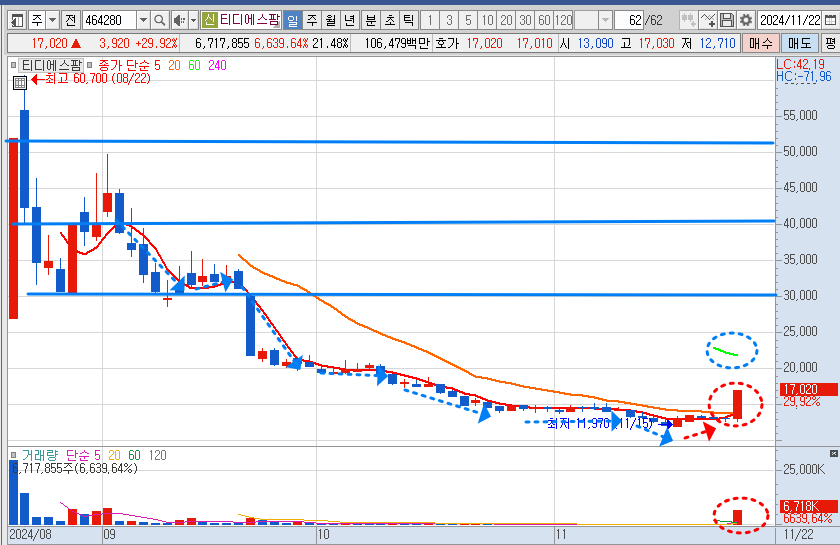This screenshot has width=840, height=545.
Task: Click the high price 17,030
Action: tap(656, 43)
